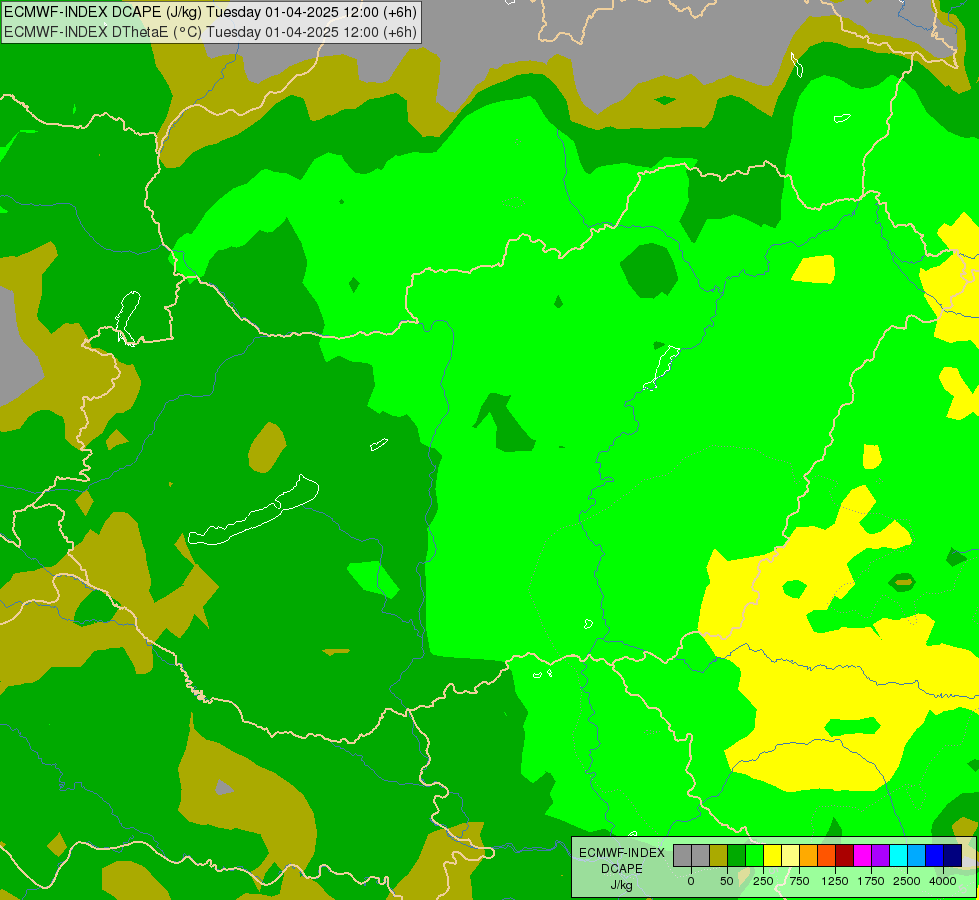
Task: Click the legend value 2500
Action: pos(907,881)
